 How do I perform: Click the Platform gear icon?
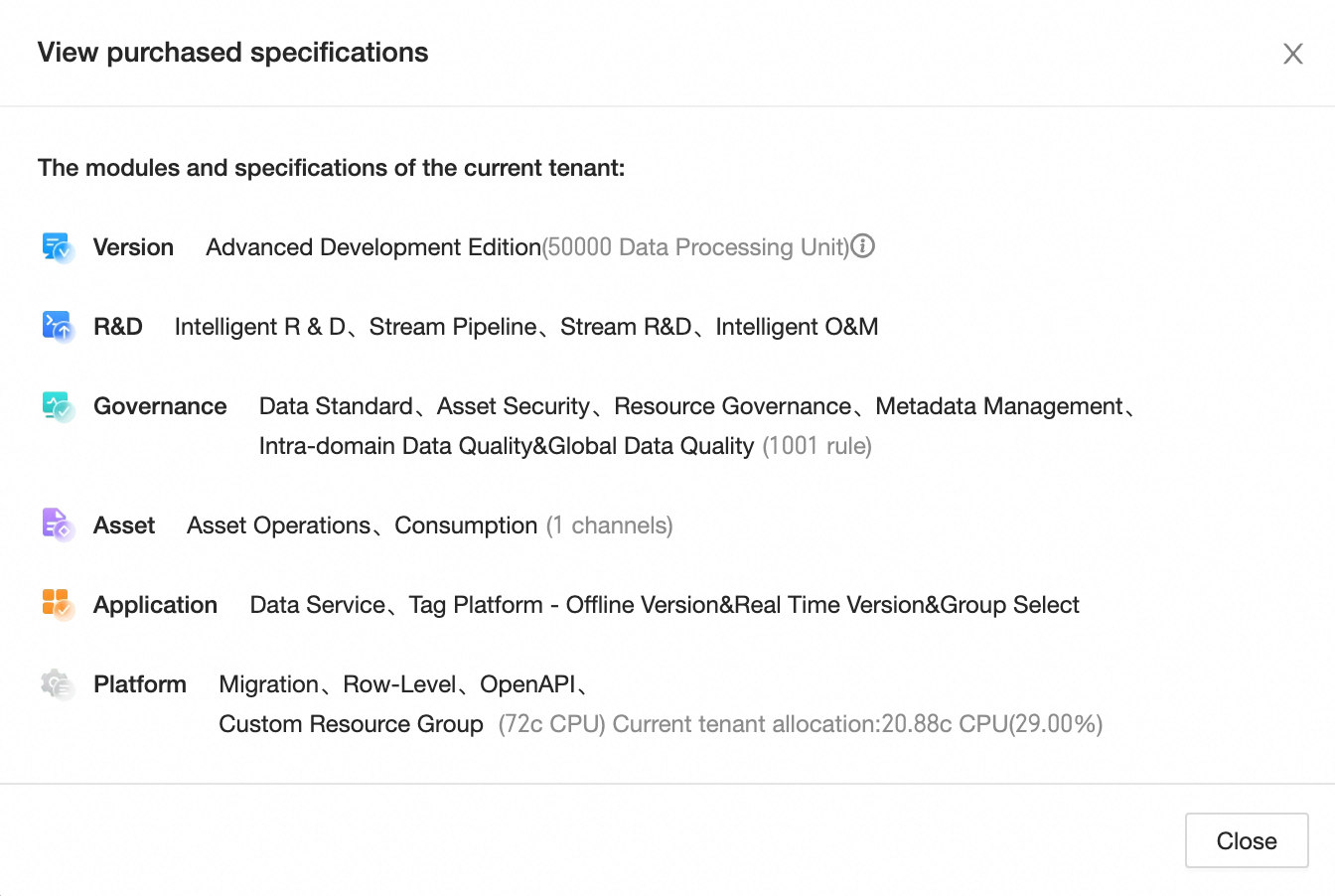[58, 683]
